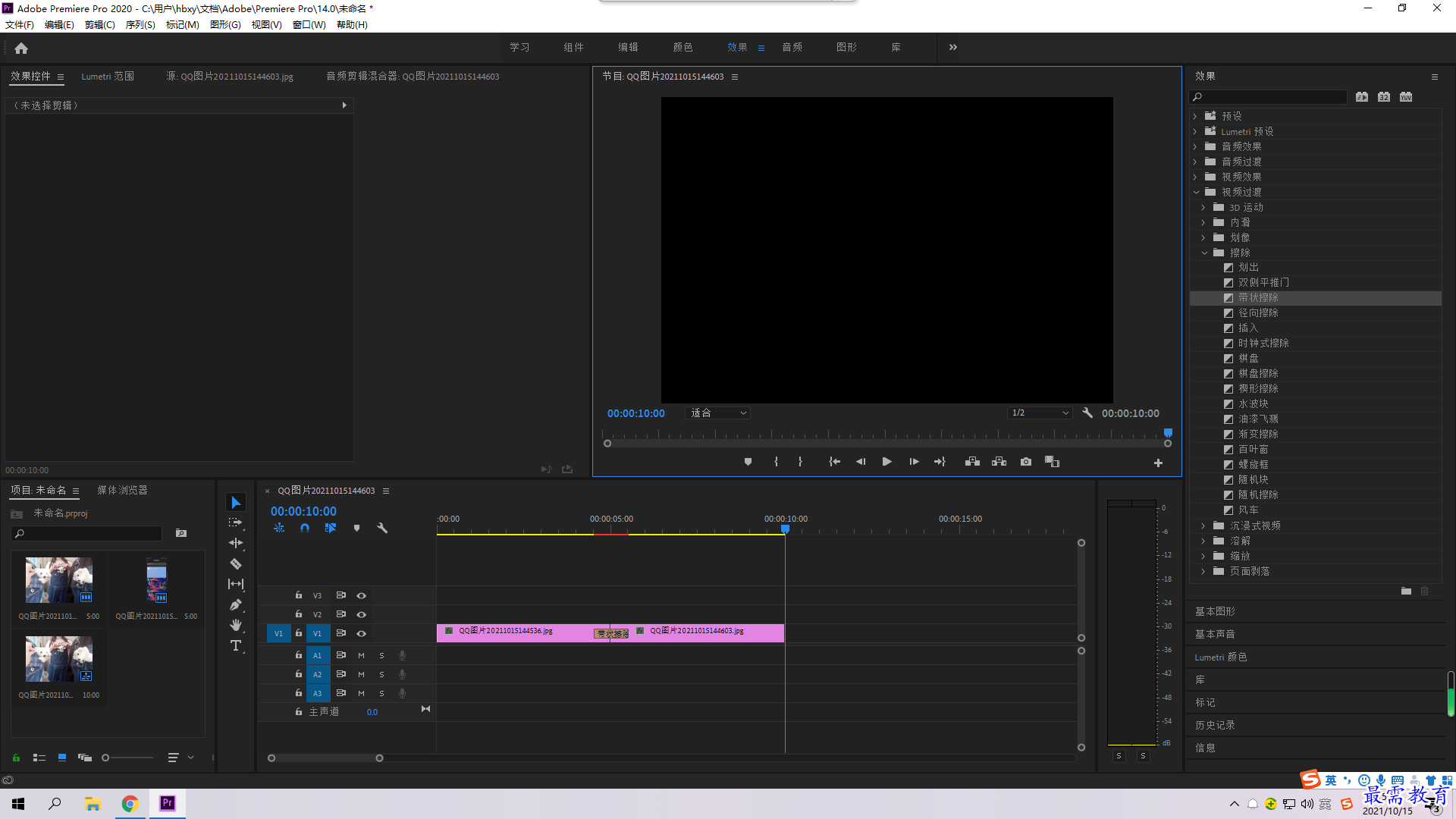Open the 窗口(W) menu
Screen dimensions: 1456x819
(x=309, y=25)
